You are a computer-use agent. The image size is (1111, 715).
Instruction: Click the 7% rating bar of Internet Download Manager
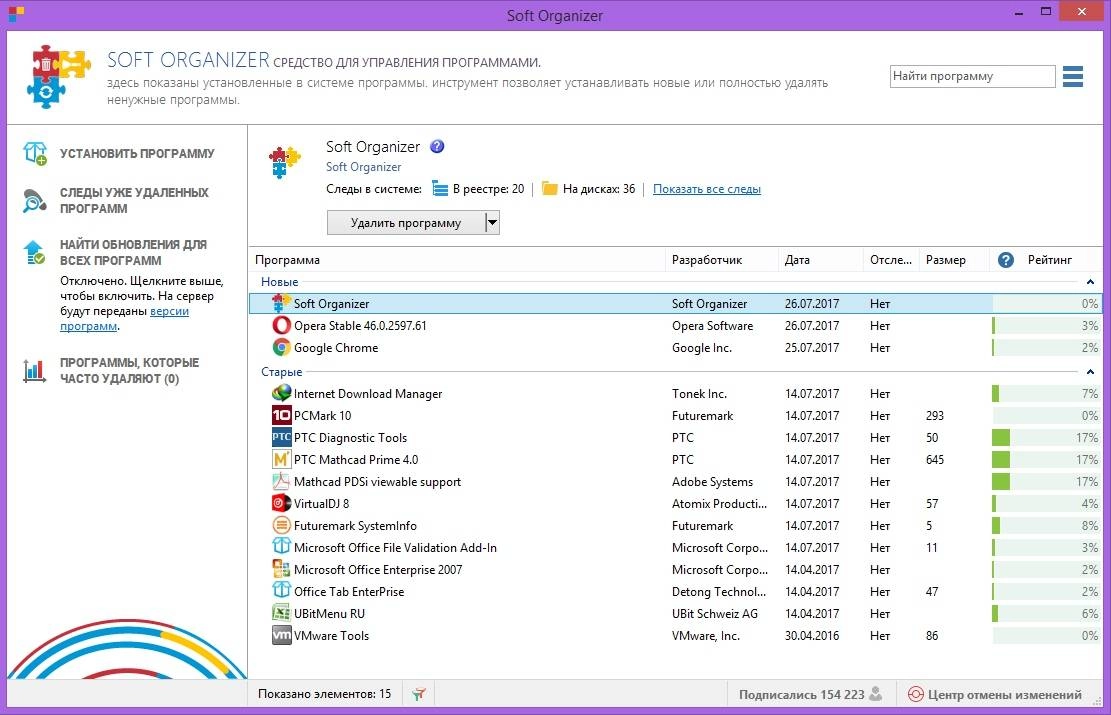1047,393
